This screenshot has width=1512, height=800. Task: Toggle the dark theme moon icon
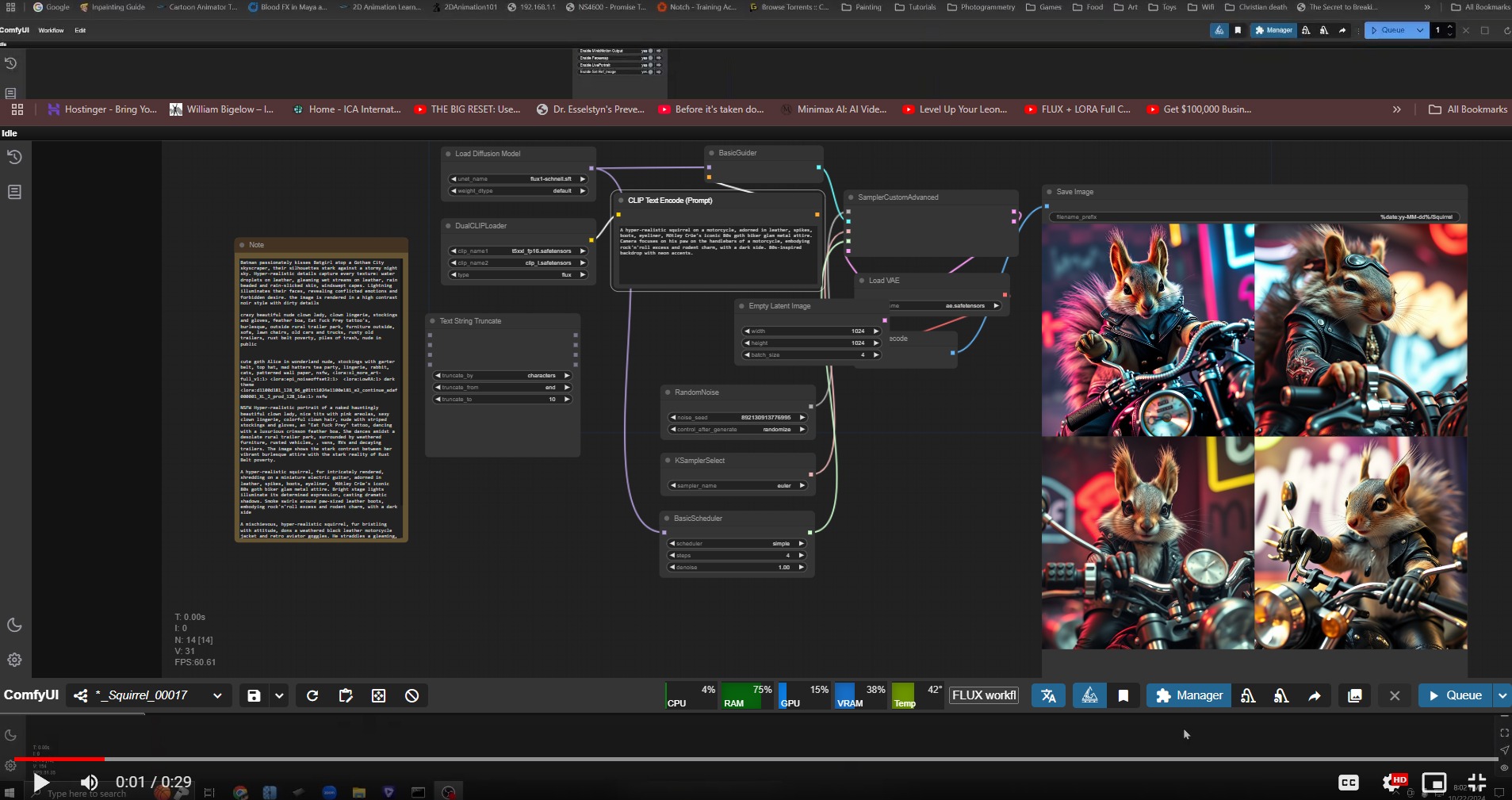14,625
